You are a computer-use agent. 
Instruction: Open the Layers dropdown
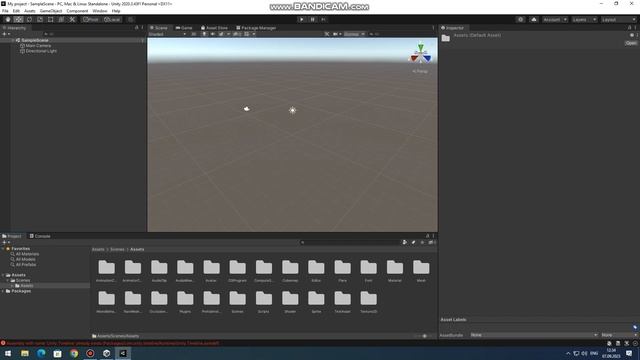[584, 19]
